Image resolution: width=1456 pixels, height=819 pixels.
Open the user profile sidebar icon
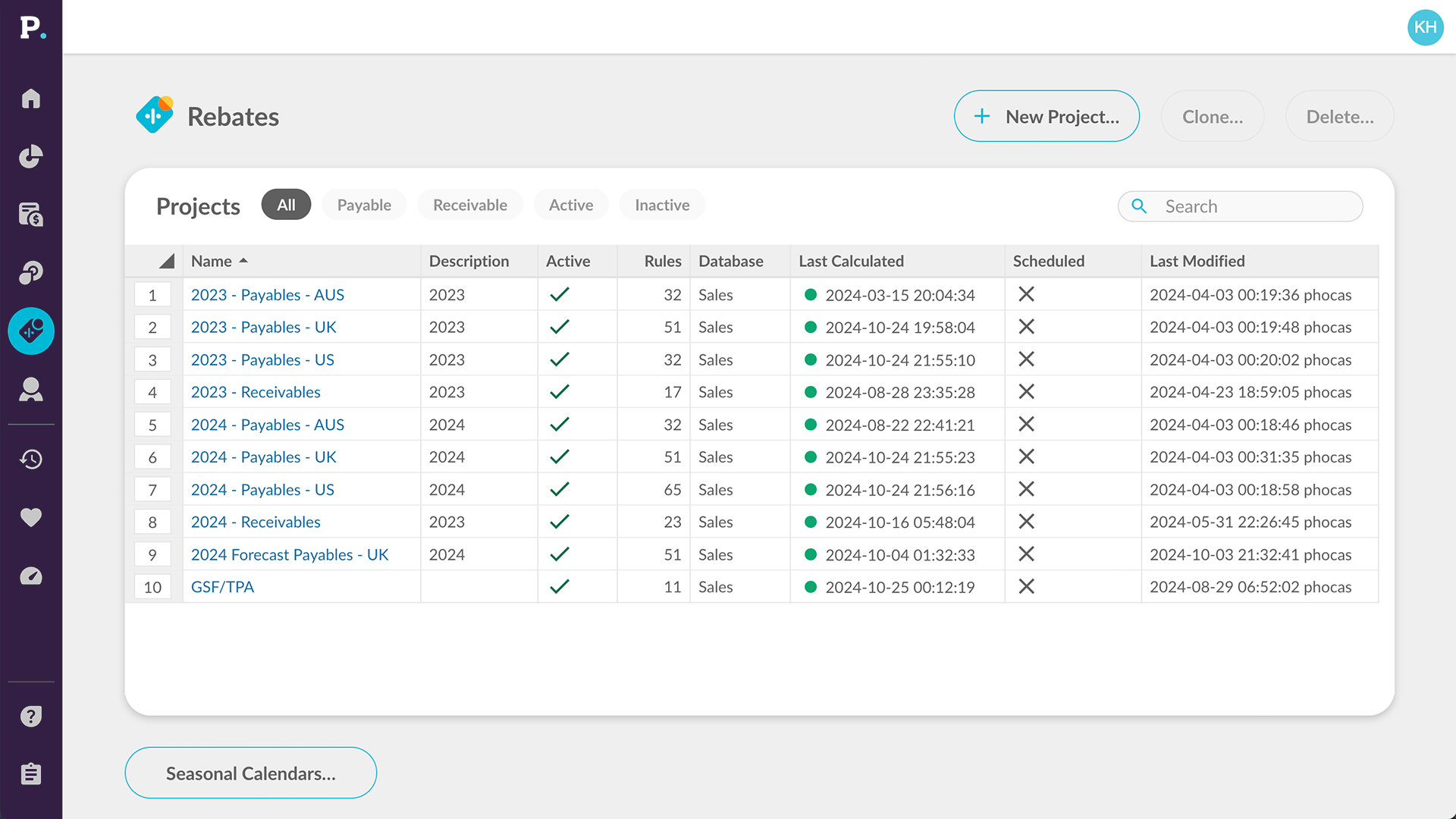click(31, 389)
